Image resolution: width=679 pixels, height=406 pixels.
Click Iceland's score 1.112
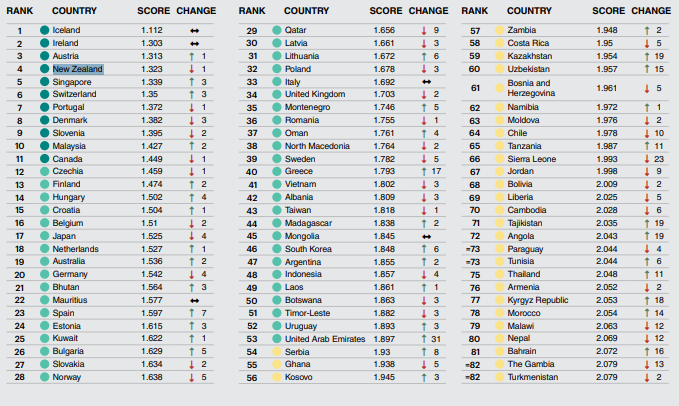pyautogui.click(x=152, y=30)
